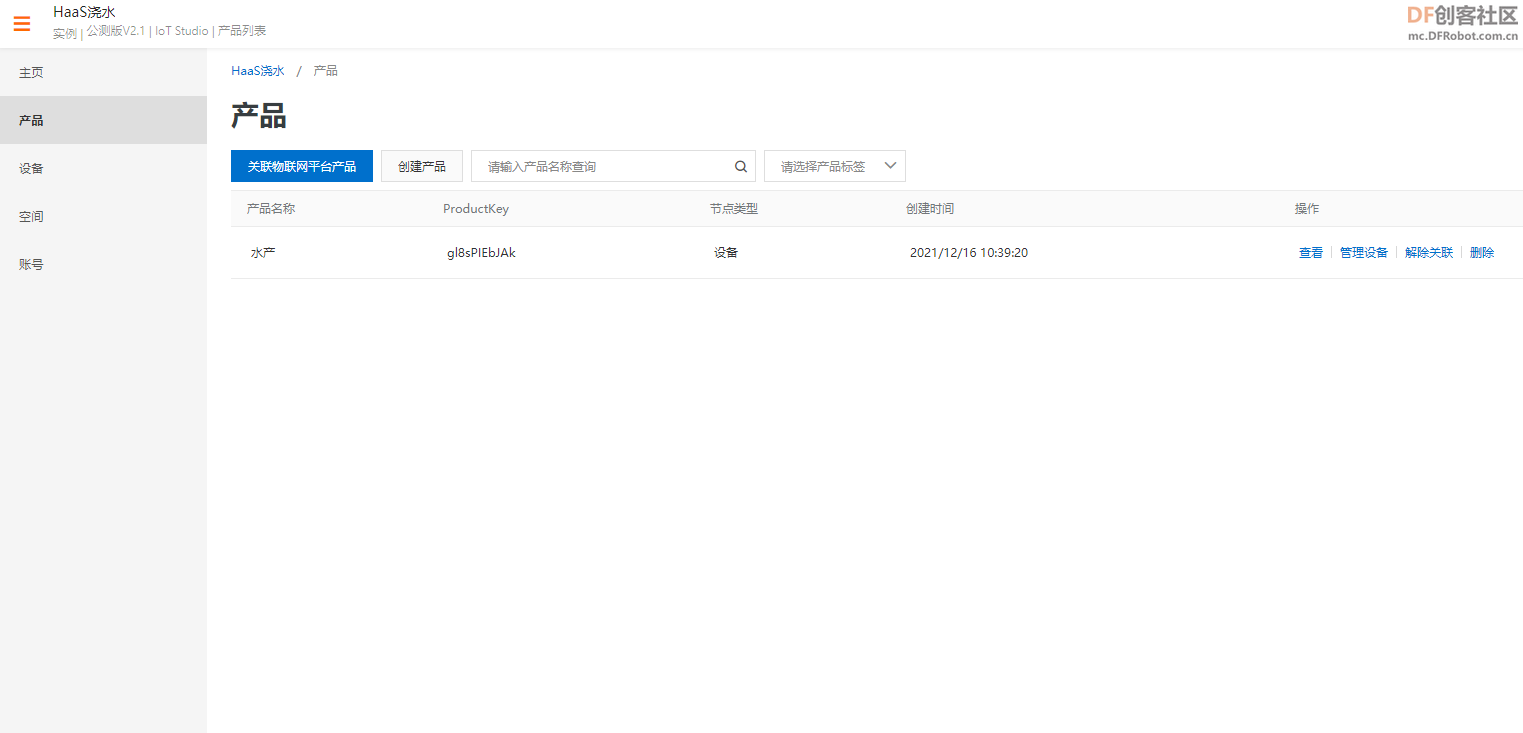The width and height of the screenshot is (1523, 733).
Task: Click the 设备 node type cell
Action: coord(726,253)
